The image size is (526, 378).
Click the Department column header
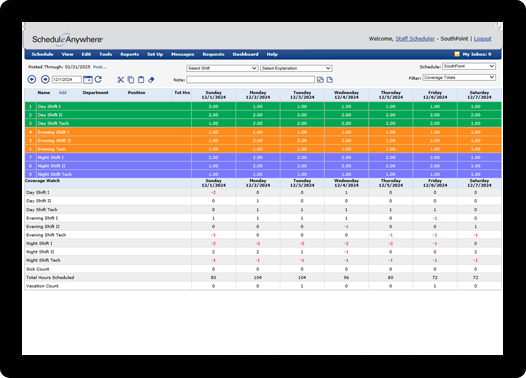[x=96, y=93]
